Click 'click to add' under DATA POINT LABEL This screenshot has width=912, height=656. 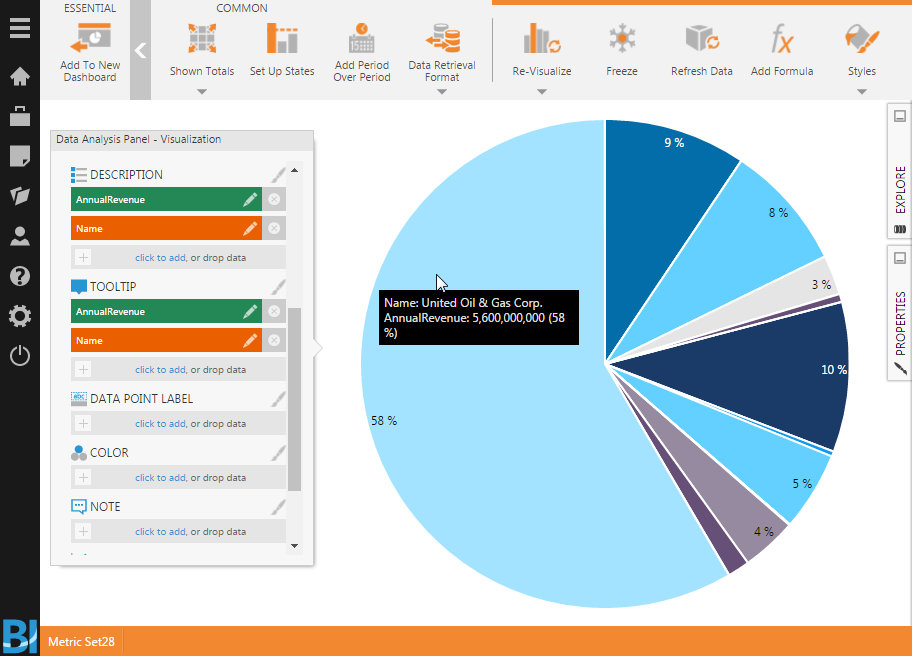click(160, 424)
